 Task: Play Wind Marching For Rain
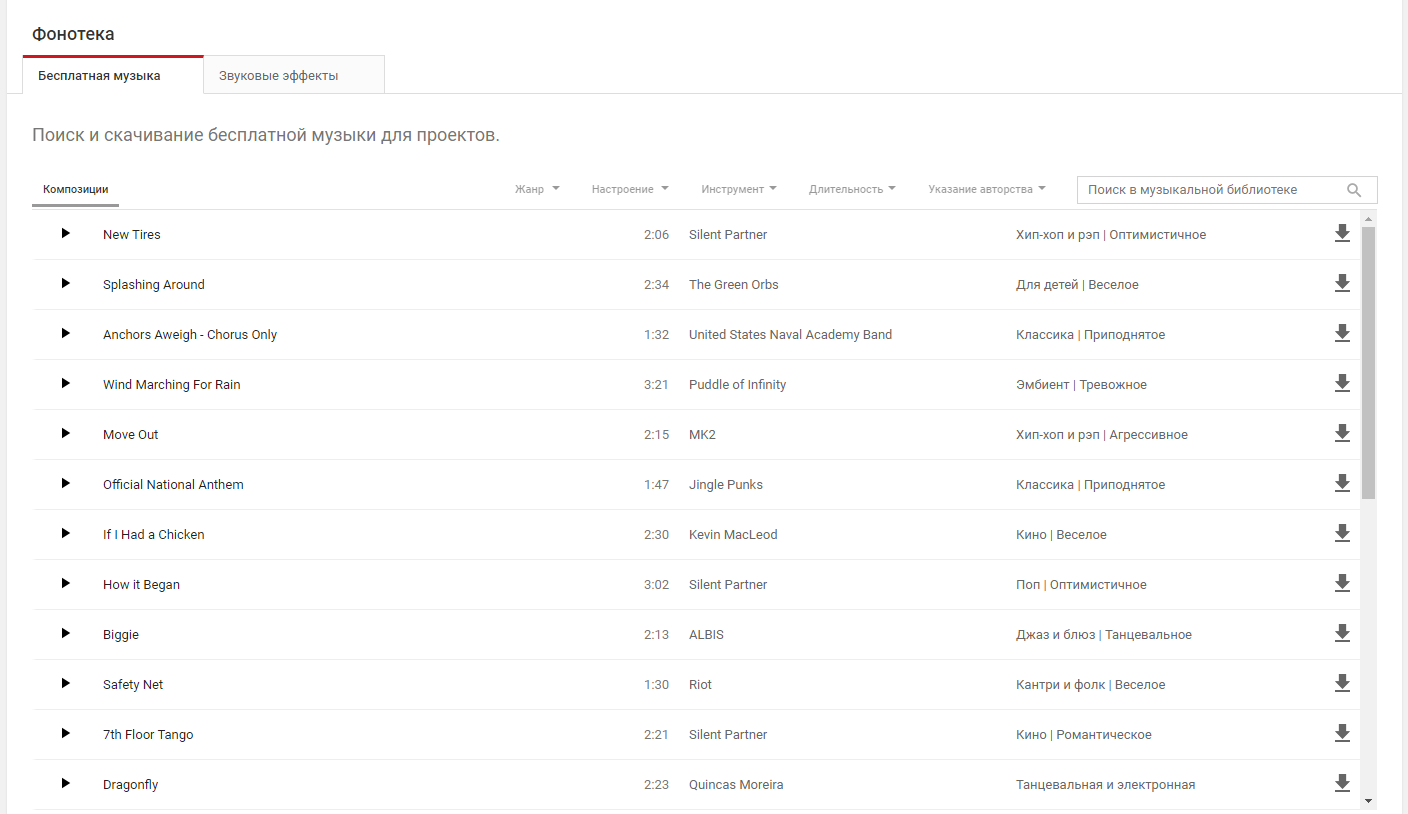click(x=66, y=383)
